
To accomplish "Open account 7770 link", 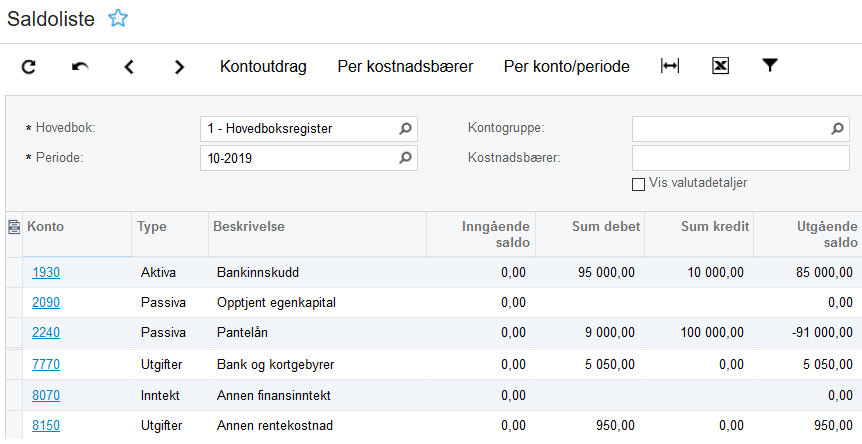I will point(45,364).
